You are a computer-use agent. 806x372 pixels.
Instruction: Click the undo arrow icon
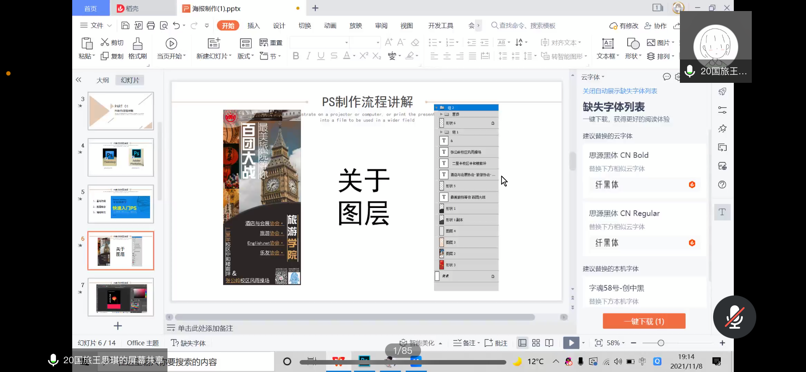177,25
